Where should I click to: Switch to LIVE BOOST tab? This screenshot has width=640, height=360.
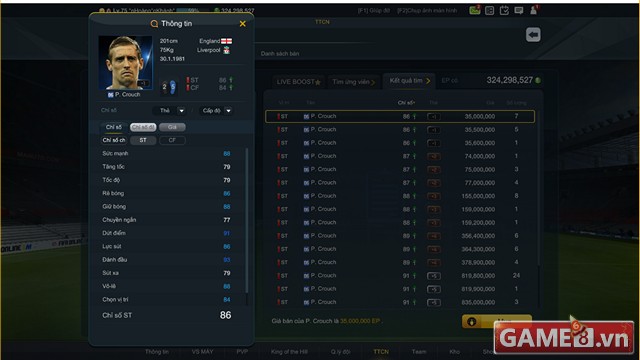pos(298,82)
